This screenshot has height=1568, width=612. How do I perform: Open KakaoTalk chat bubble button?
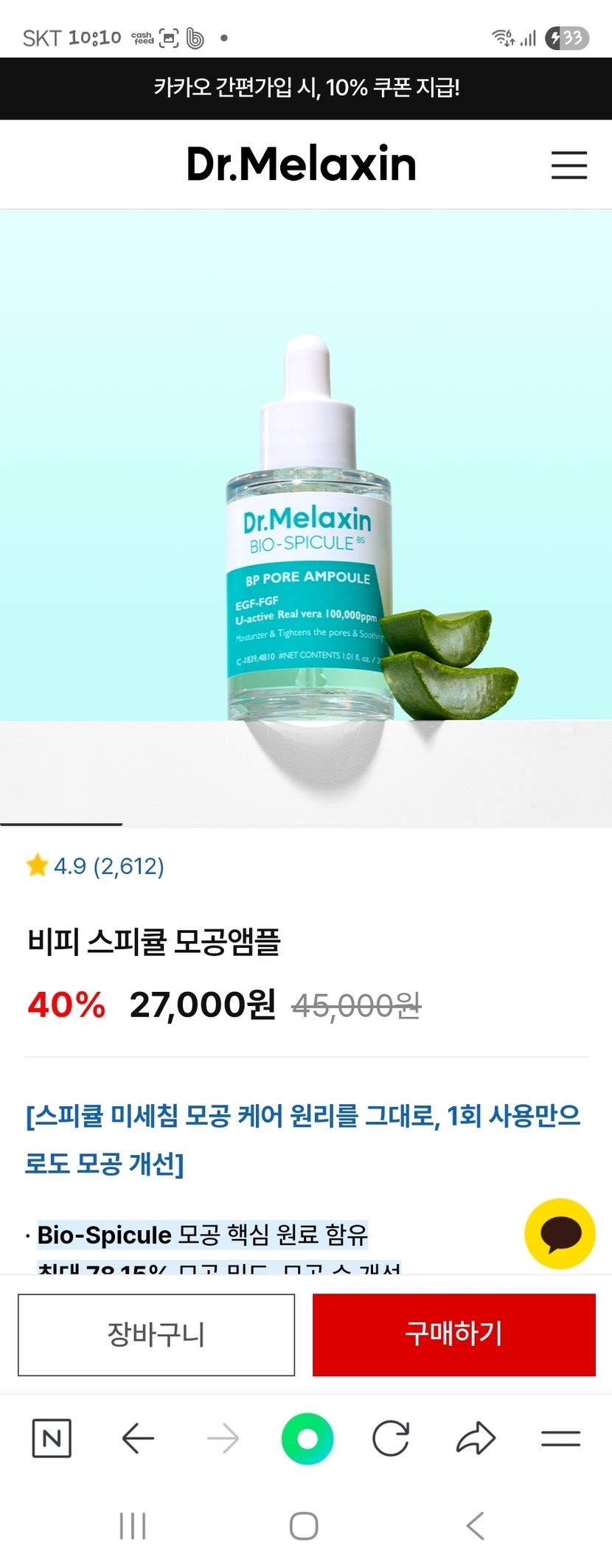(x=560, y=1234)
